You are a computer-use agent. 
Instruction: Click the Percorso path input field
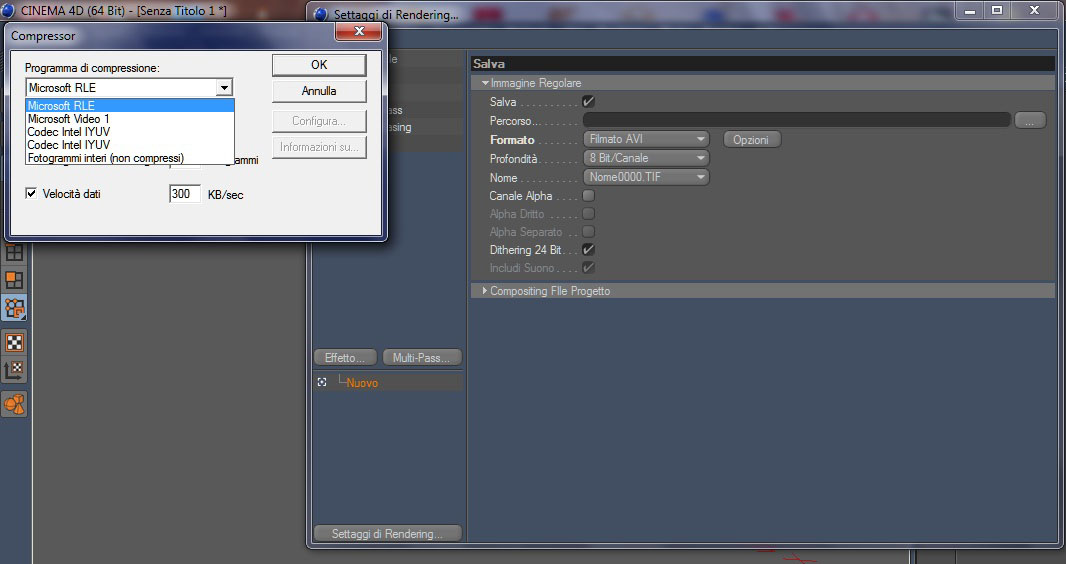[797, 120]
